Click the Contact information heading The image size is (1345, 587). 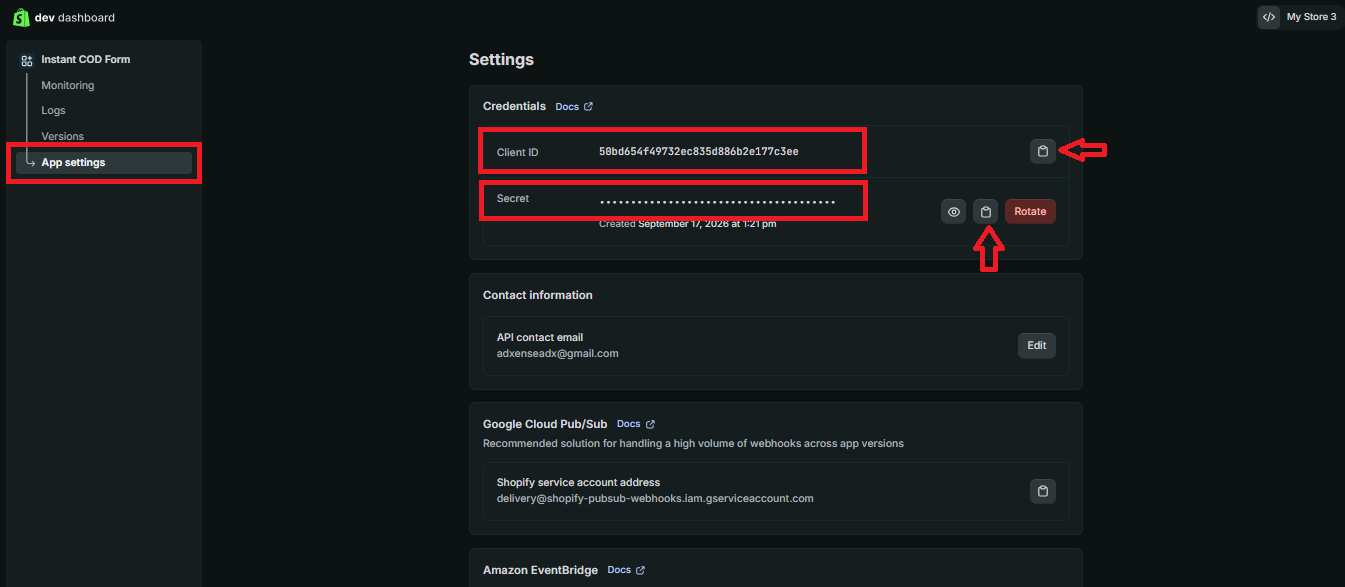[x=538, y=295]
